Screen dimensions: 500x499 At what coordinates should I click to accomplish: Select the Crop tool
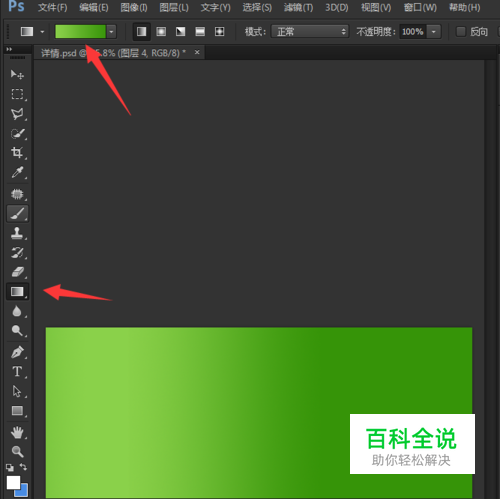click(x=17, y=153)
